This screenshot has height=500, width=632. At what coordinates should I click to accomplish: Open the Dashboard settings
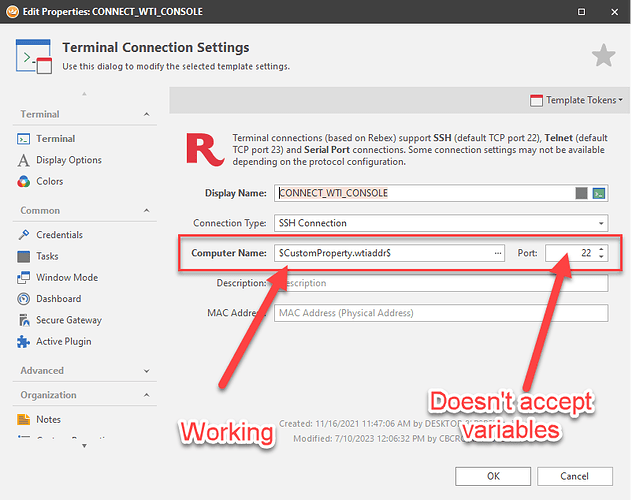click(x=59, y=299)
